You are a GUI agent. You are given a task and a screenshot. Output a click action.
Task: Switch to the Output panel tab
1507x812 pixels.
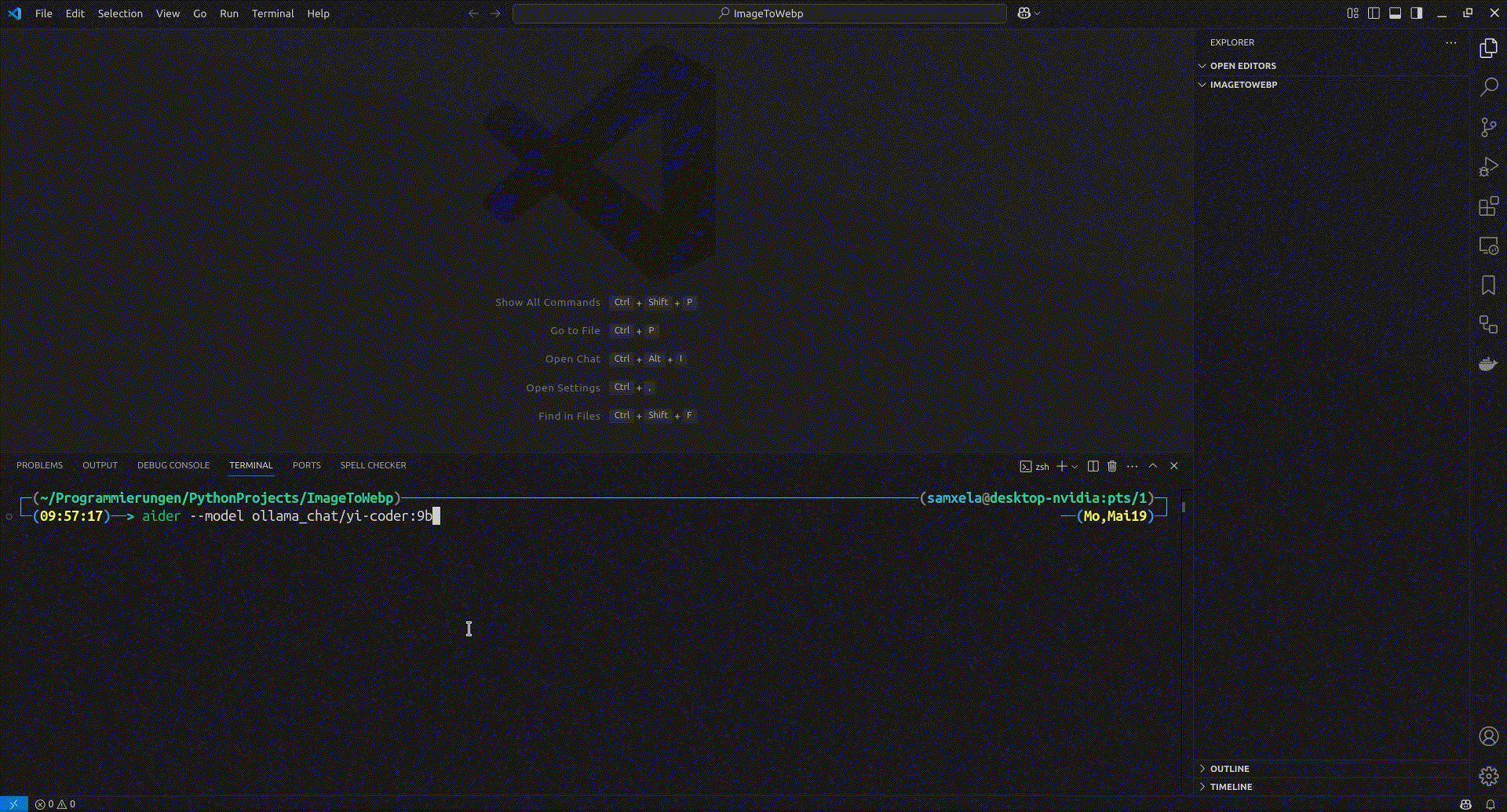pos(100,465)
